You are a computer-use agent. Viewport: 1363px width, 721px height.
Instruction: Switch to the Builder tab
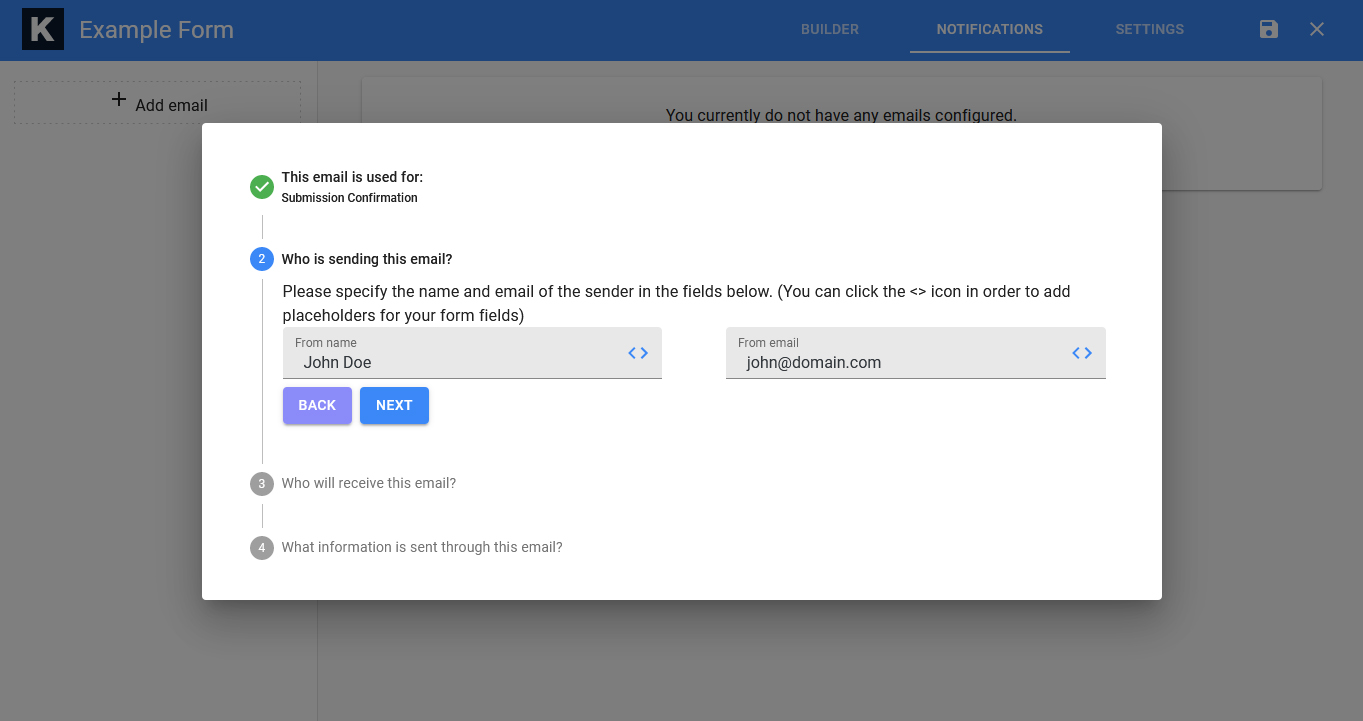(830, 29)
